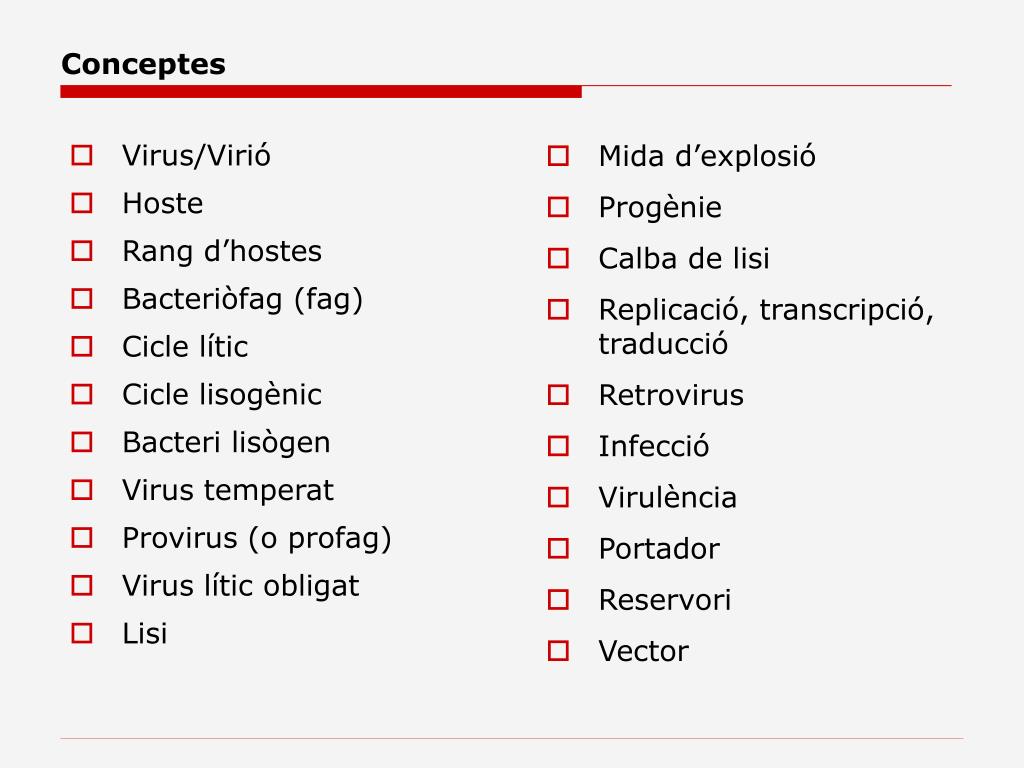Click the thick red title underline bar
The height and width of the screenshot is (768, 1024).
point(321,91)
